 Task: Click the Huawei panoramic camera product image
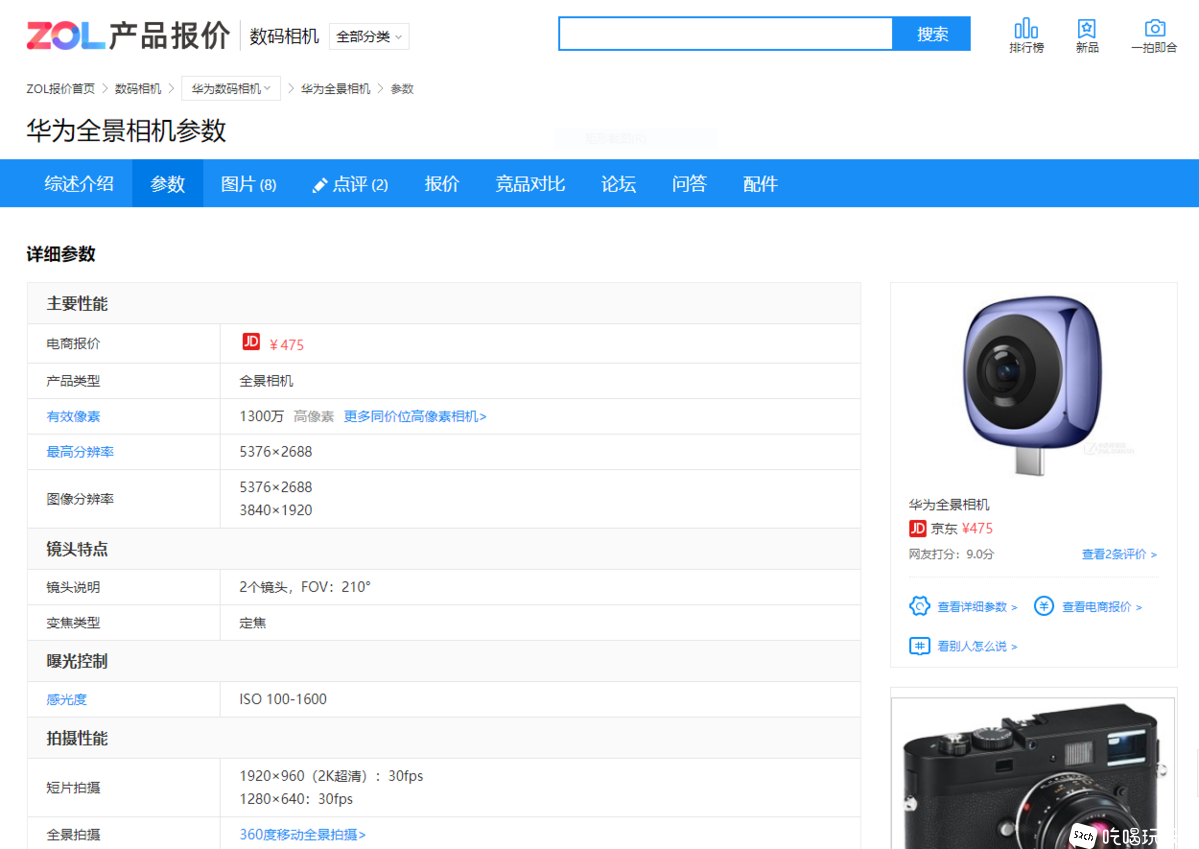1033,385
